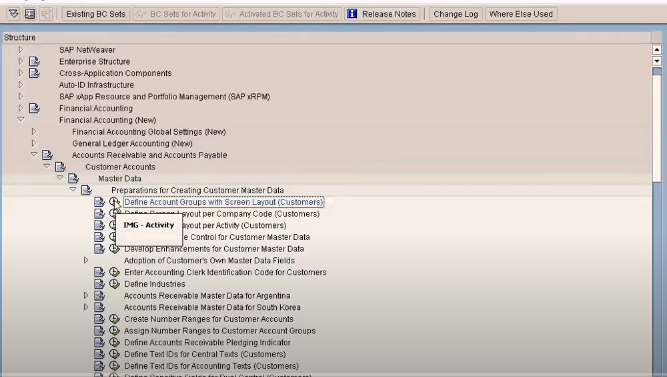Open documentation icon for Enter Accounting Clerk Identification Code
This screenshot has height=377, width=667.
[100, 272]
